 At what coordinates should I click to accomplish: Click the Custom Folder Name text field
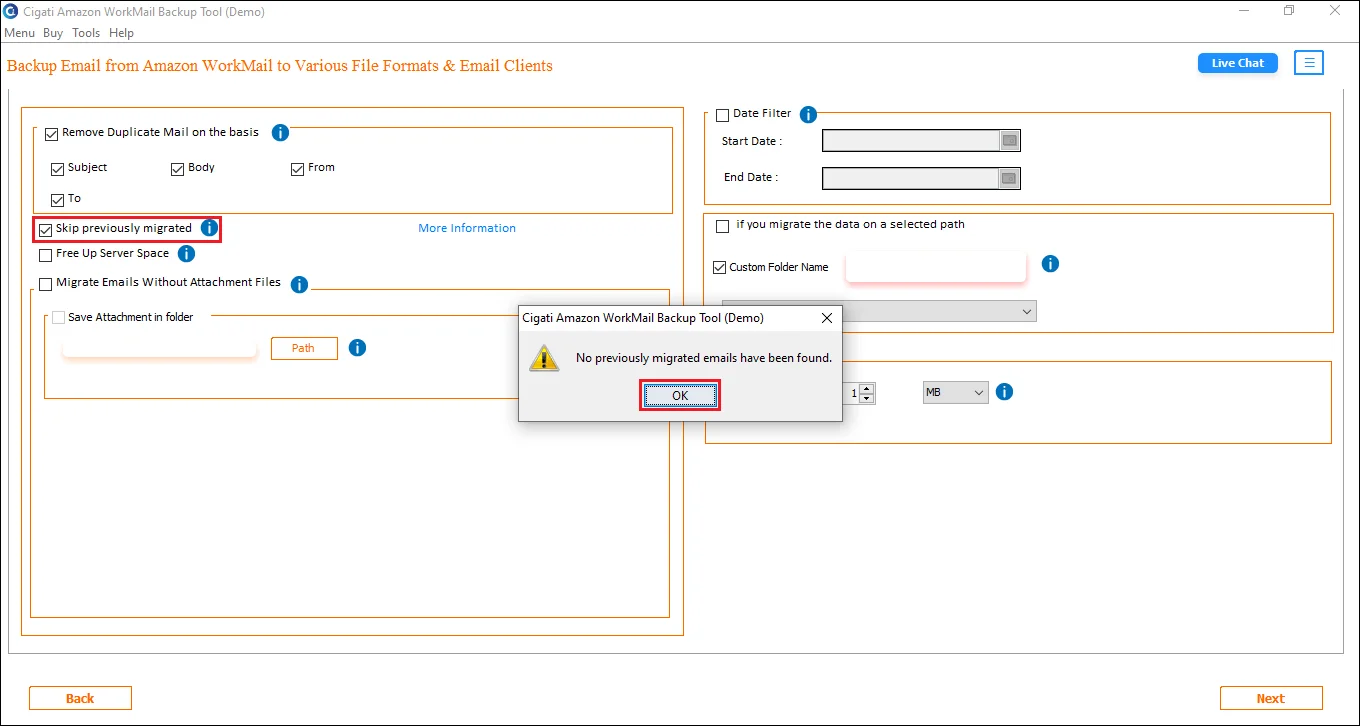(936, 267)
